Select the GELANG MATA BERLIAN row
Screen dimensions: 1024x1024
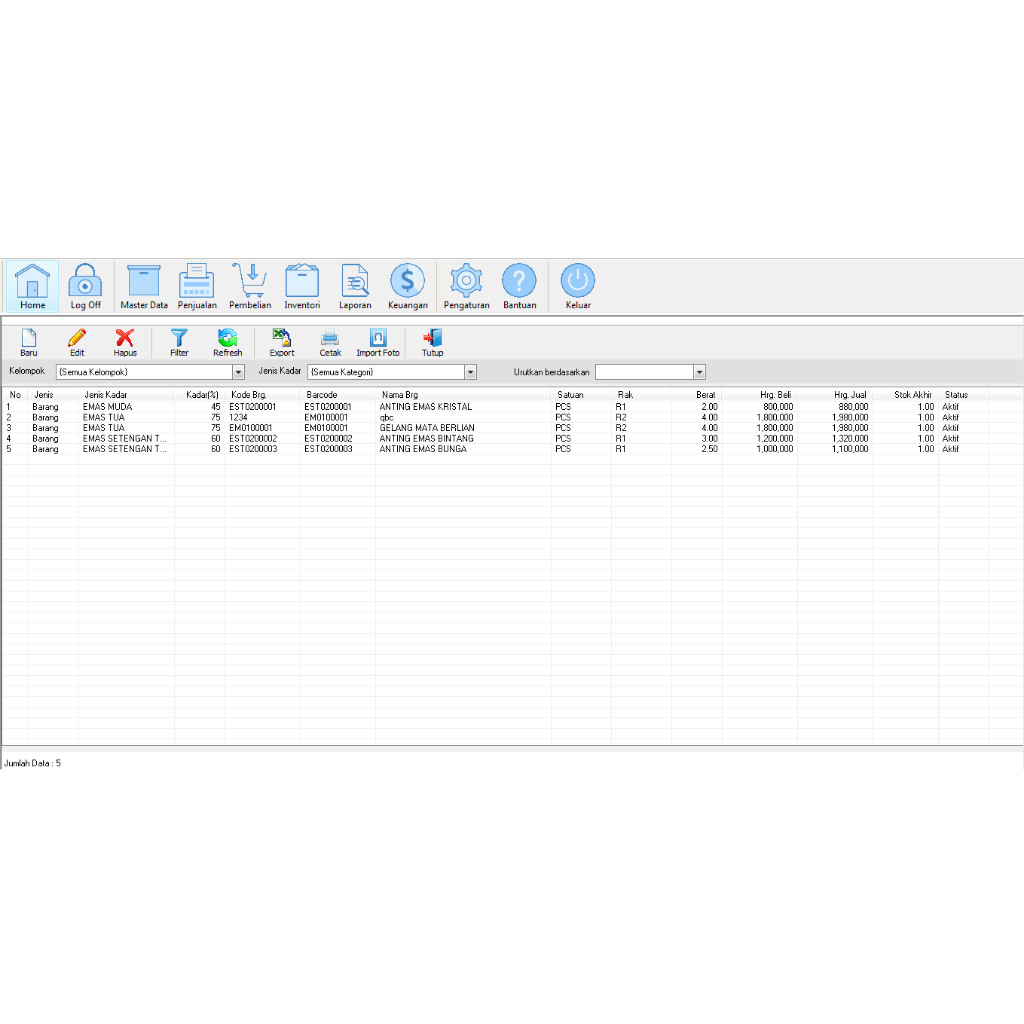[512, 428]
